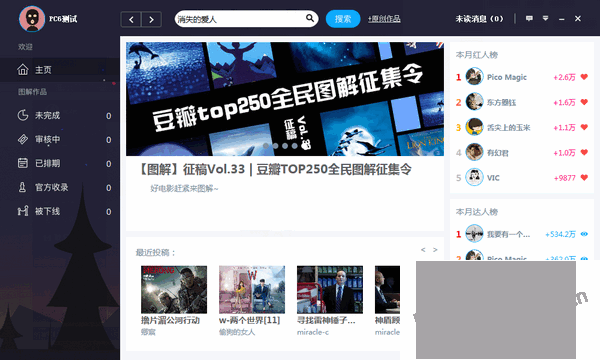
Task: Open the 审核中 sidebar item
Action: 60,139
